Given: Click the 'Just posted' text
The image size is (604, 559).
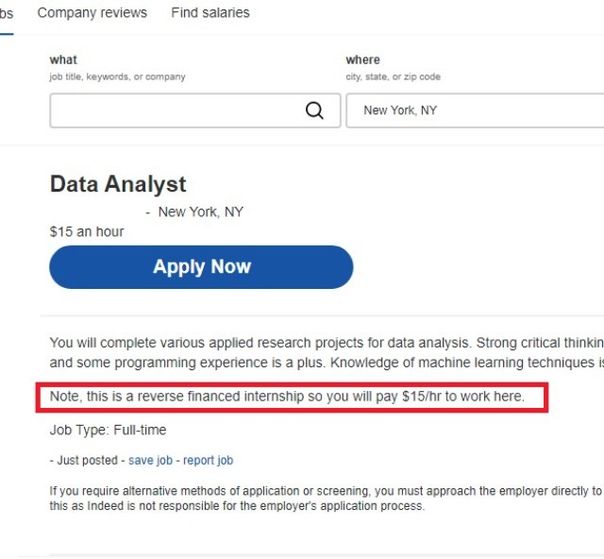Looking at the screenshot, I should tap(86, 461).
